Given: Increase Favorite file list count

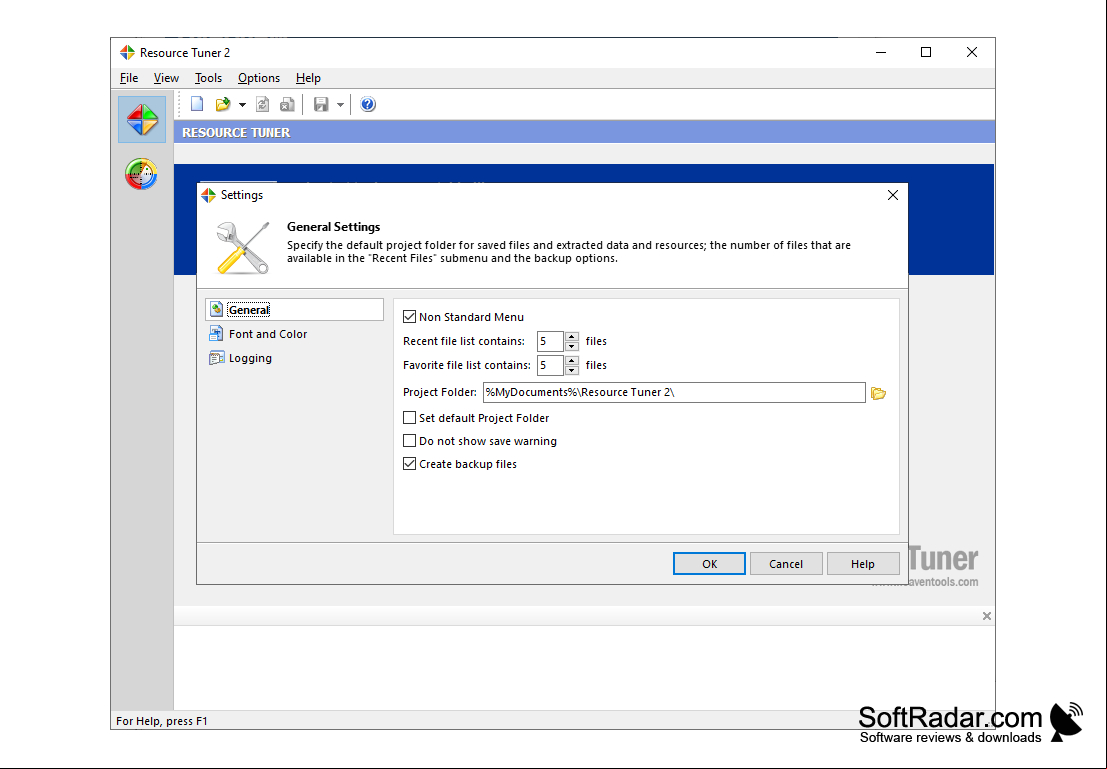Looking at the screenshot, I should 572,360.
